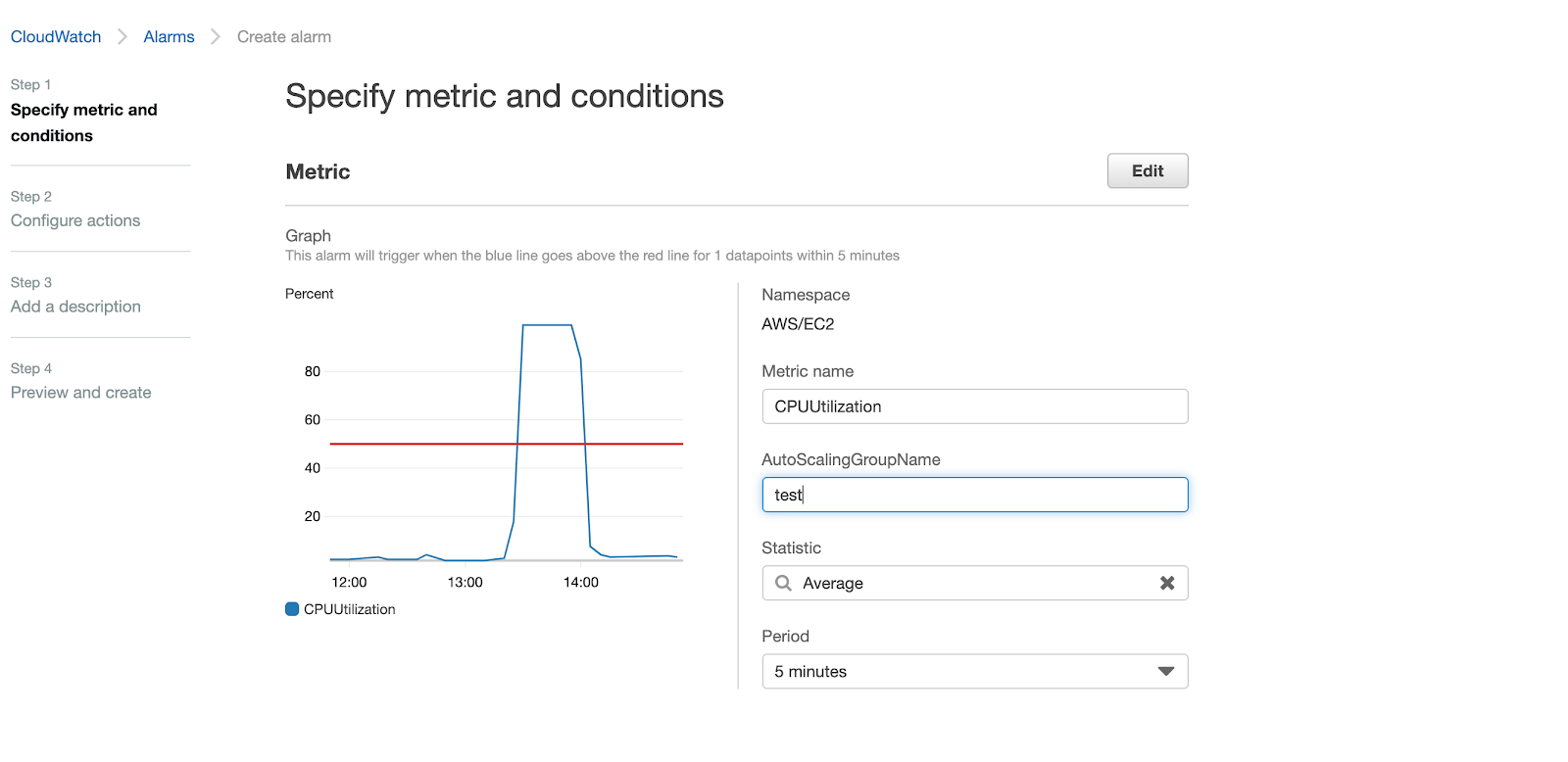Open the Alarms breadcrumb link

[x=169, y=37]
